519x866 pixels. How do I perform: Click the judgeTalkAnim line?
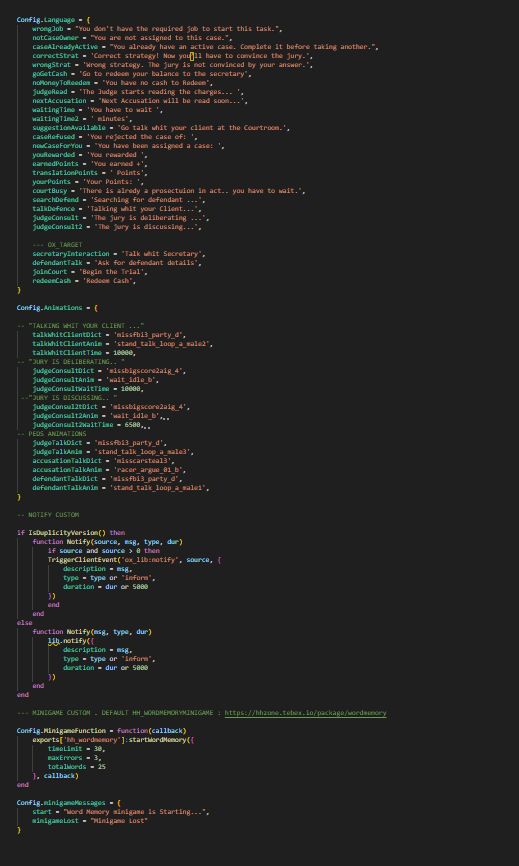click(x=113, y=452)
